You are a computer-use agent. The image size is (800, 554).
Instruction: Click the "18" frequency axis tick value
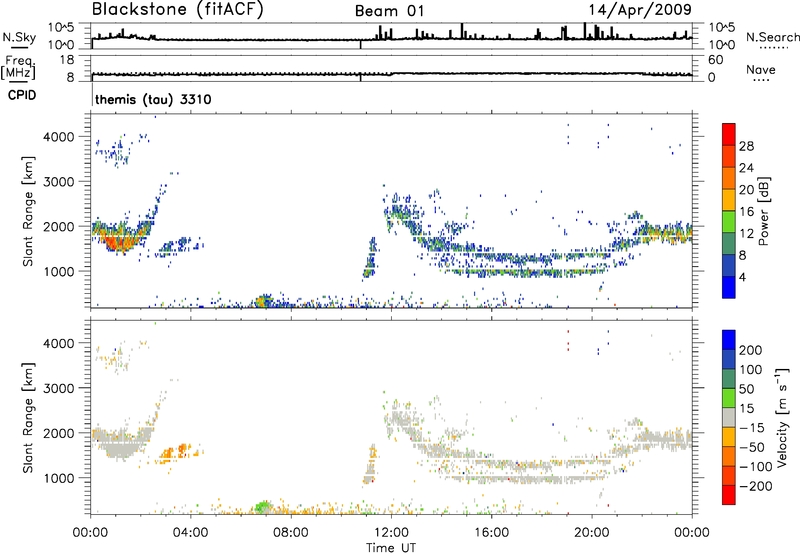click(x=67, y=60)
